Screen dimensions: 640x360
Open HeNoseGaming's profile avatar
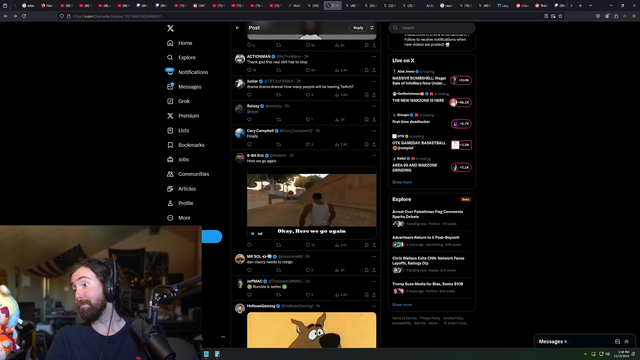tap(240, 308)
